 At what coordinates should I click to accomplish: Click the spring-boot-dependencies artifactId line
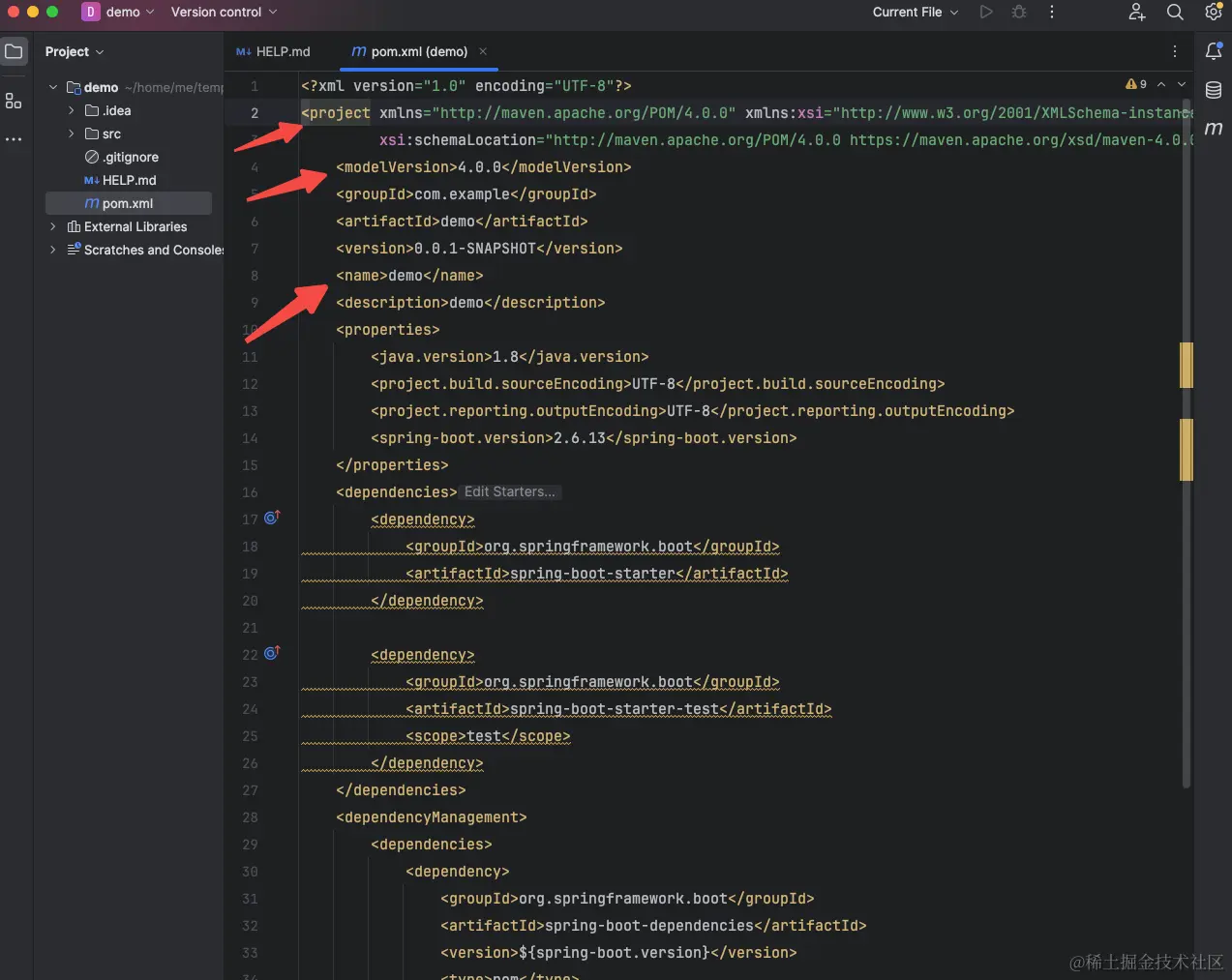tap(653, 926)
